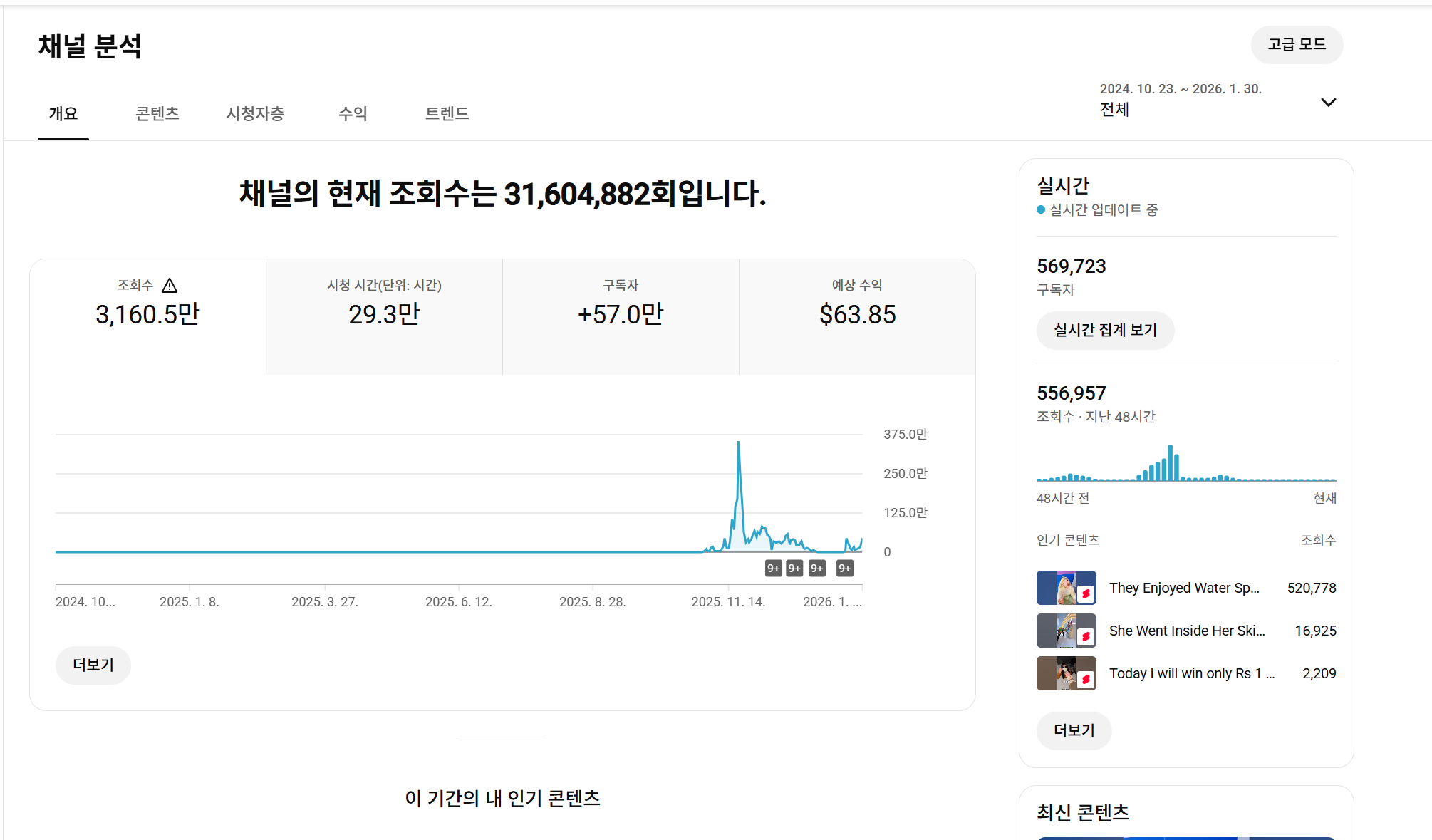
Task: Open the Today I will win only Rs 1 thumbnail
Action: (x=1066, y=673)
